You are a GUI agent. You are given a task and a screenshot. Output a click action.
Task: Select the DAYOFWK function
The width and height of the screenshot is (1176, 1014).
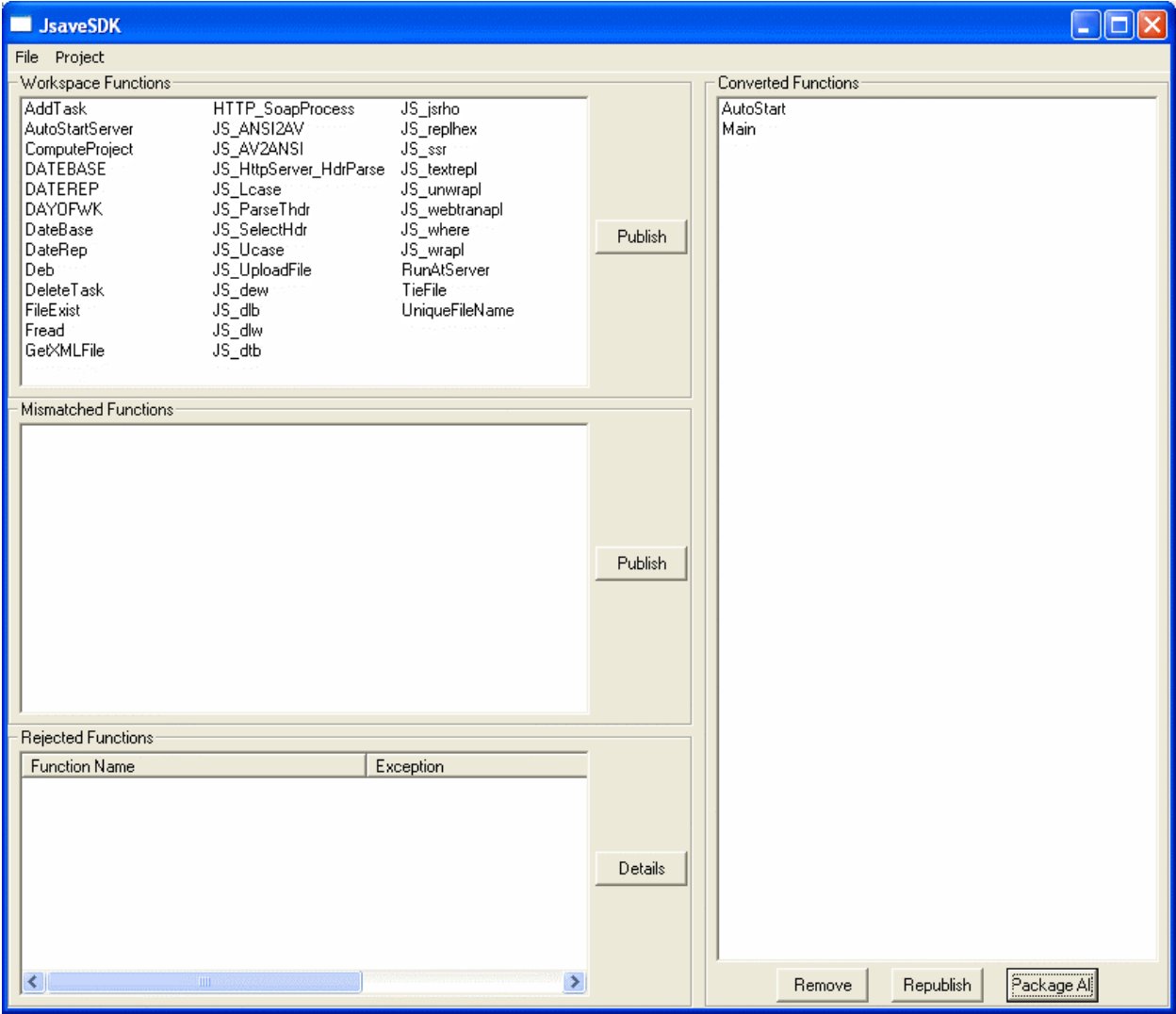pyautogui.click(x=63, y=209)
